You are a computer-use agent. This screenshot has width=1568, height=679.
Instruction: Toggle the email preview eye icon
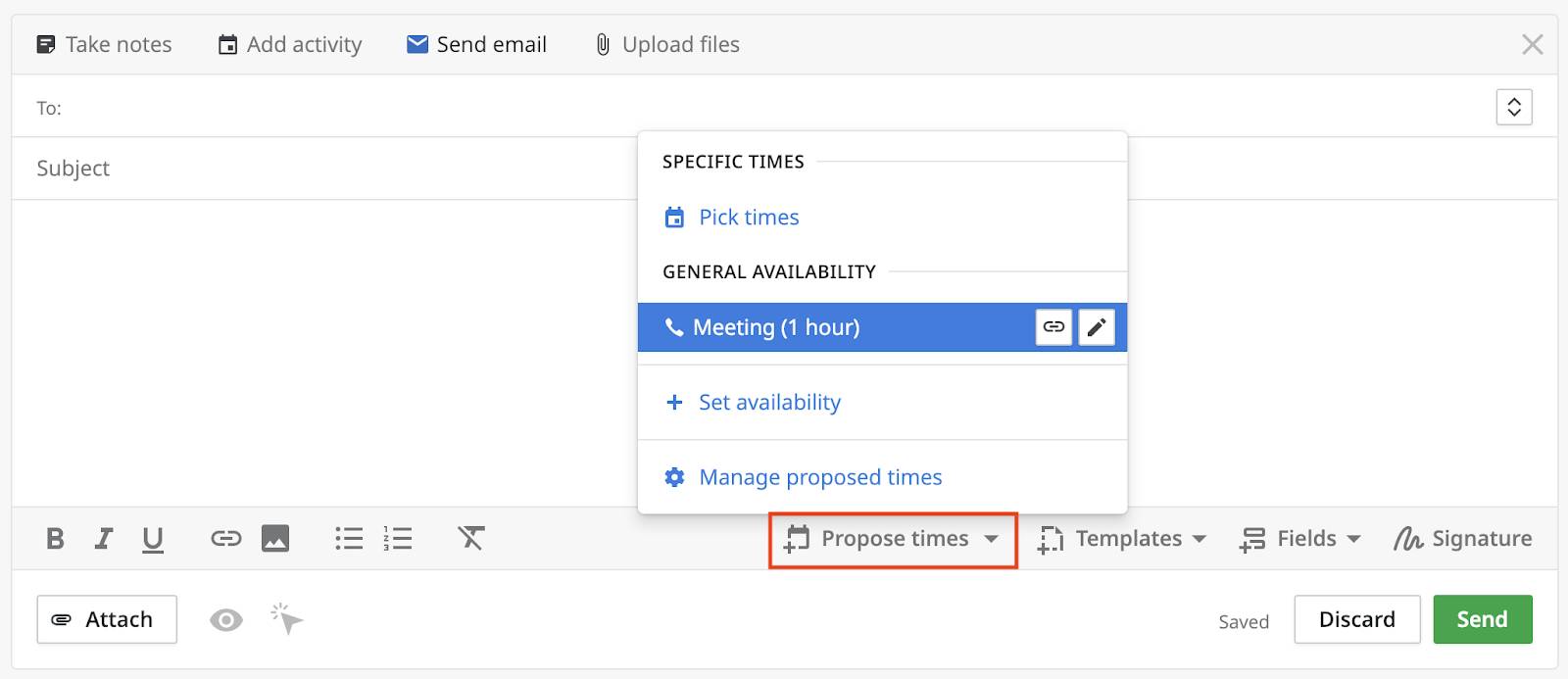[x=226, y=619]
